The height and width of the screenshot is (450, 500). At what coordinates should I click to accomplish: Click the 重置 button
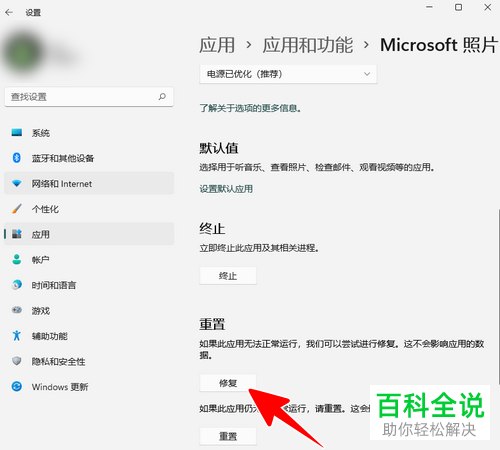pyautogui.click(x=228, y=436)
